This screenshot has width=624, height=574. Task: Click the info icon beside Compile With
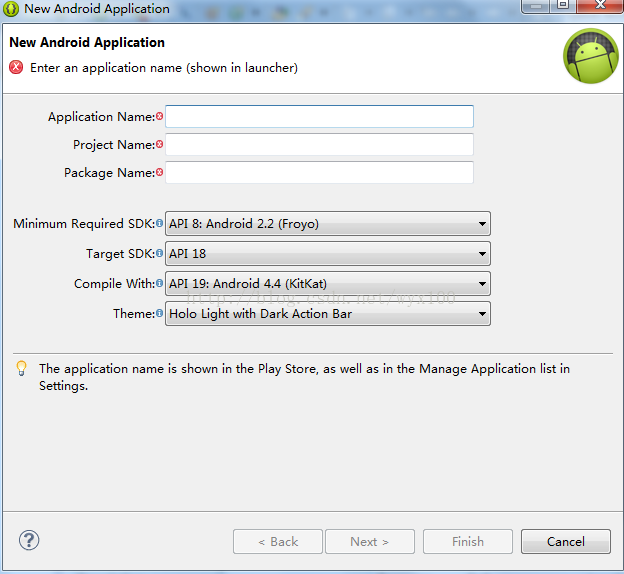coord(160,283)
